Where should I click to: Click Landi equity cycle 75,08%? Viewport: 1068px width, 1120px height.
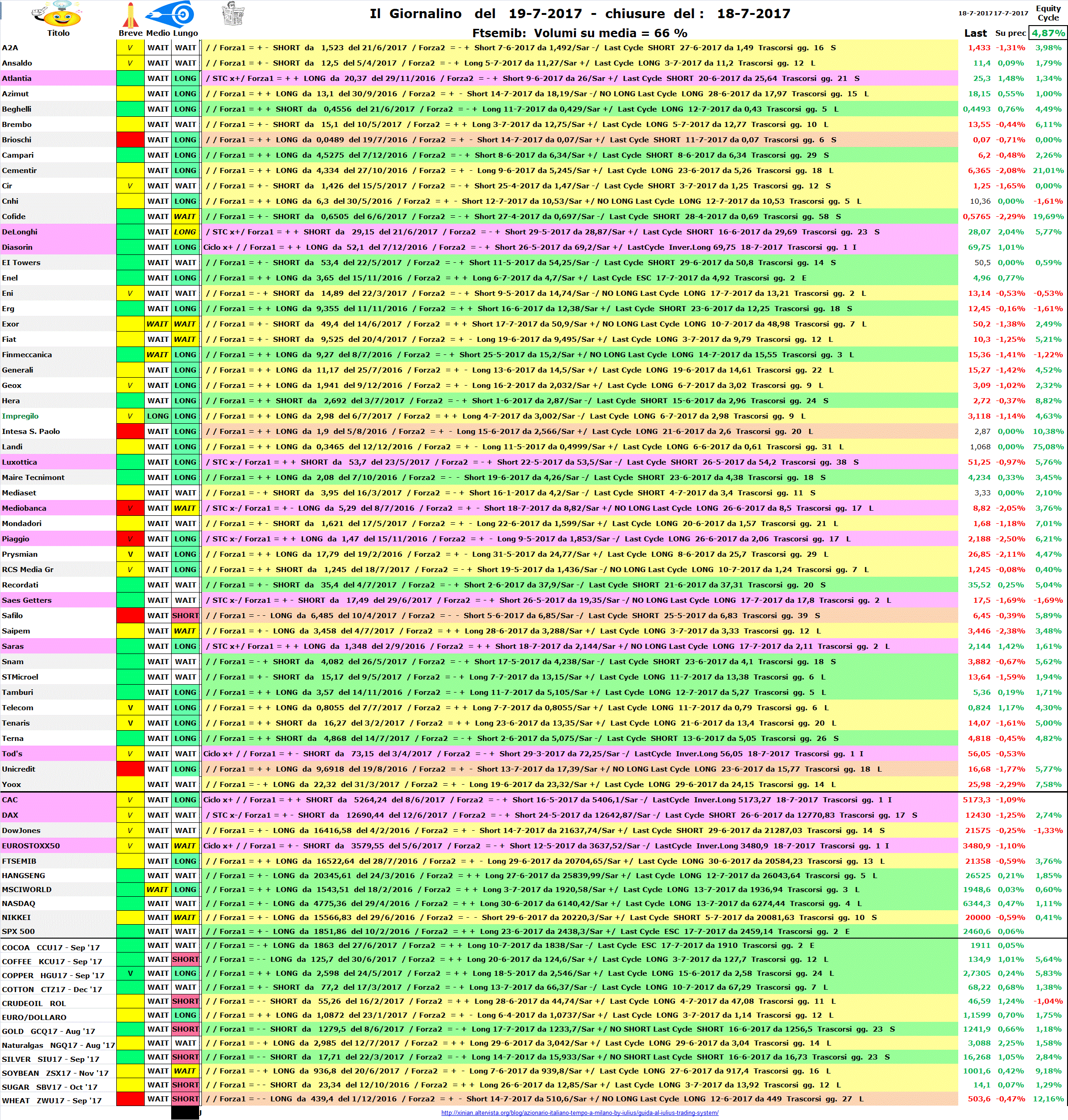(1048, 447)
